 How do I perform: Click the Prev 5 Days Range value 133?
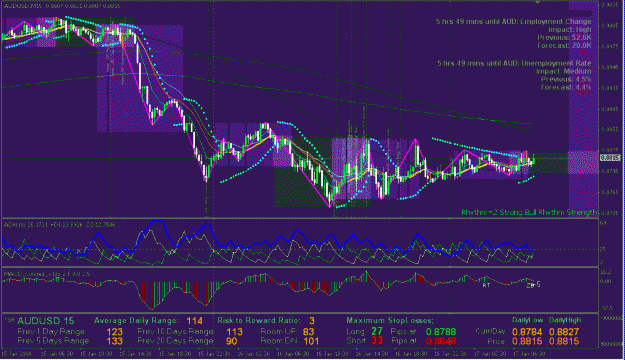pyautogui.click(x=114, y=341)
